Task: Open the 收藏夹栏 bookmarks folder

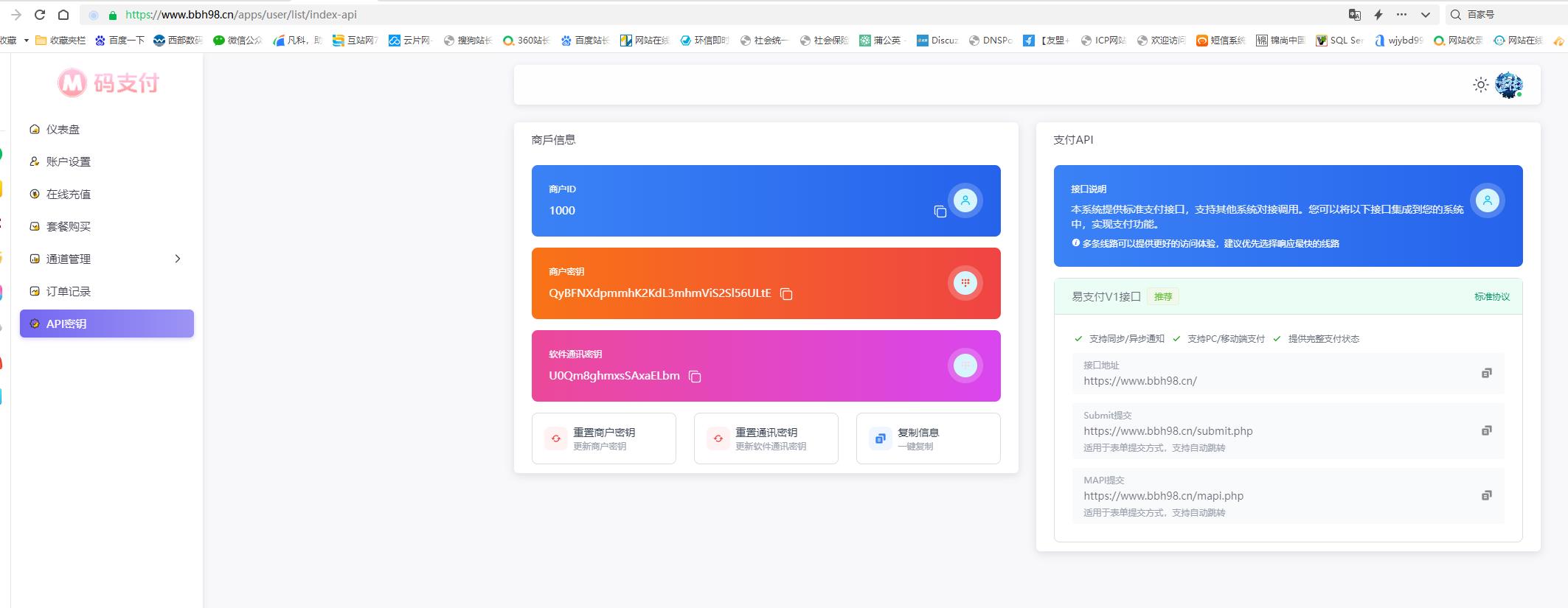Action: (60, 41)
